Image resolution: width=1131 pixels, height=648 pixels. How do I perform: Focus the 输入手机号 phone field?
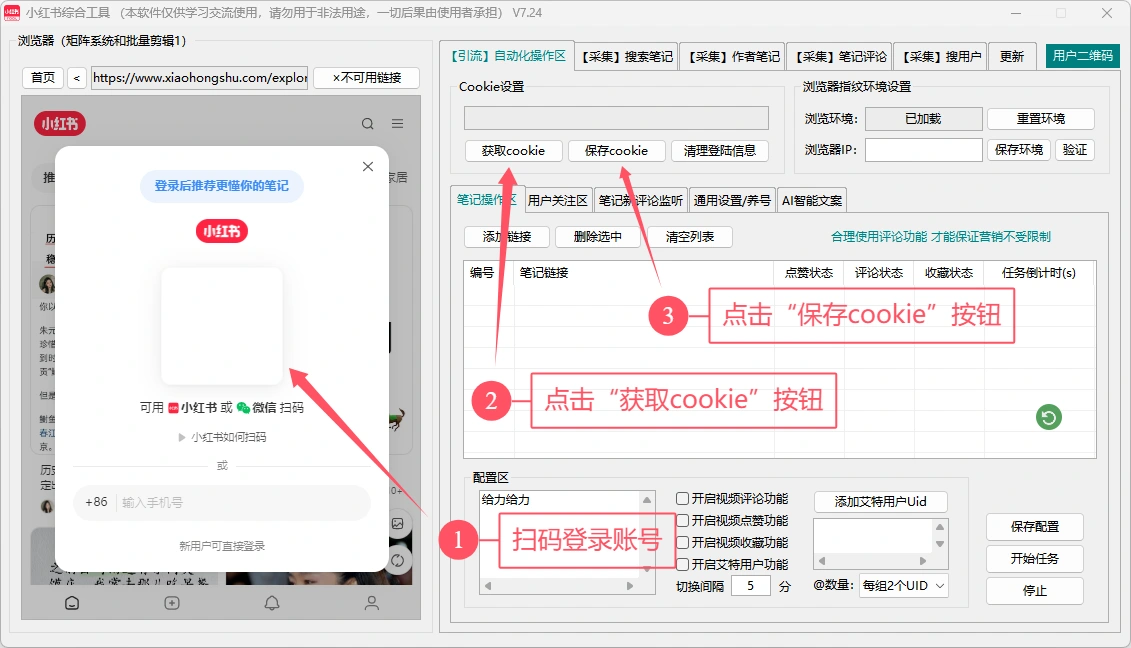242,502
